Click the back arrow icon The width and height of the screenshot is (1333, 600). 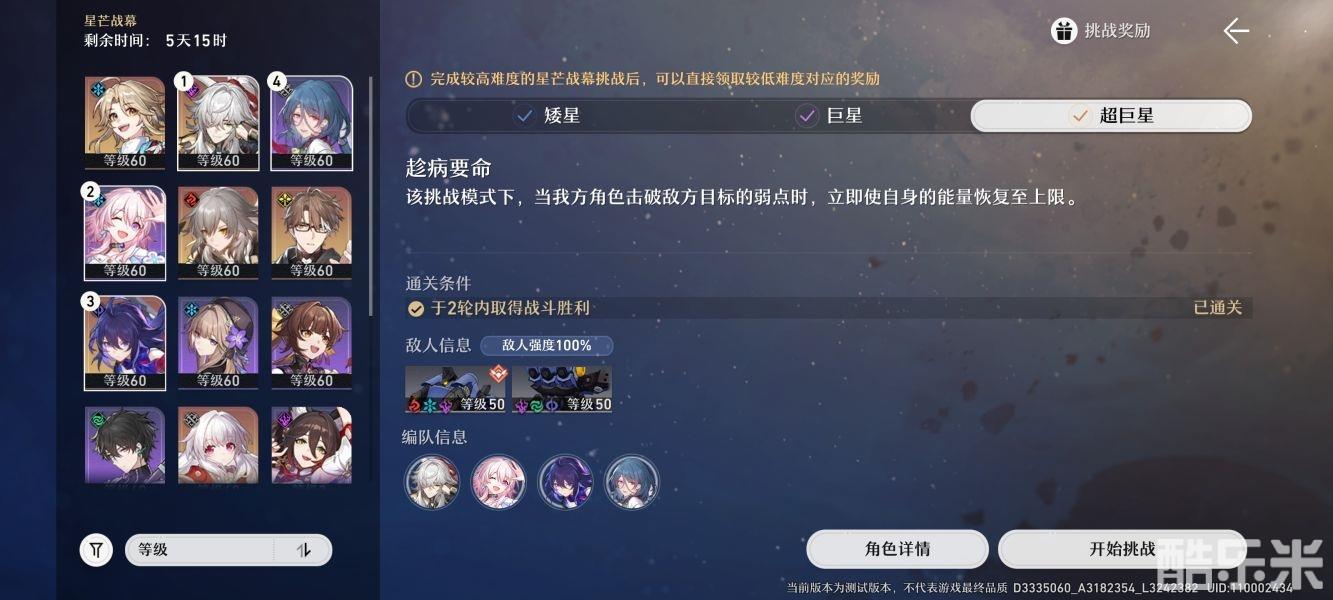[1236, 31]
